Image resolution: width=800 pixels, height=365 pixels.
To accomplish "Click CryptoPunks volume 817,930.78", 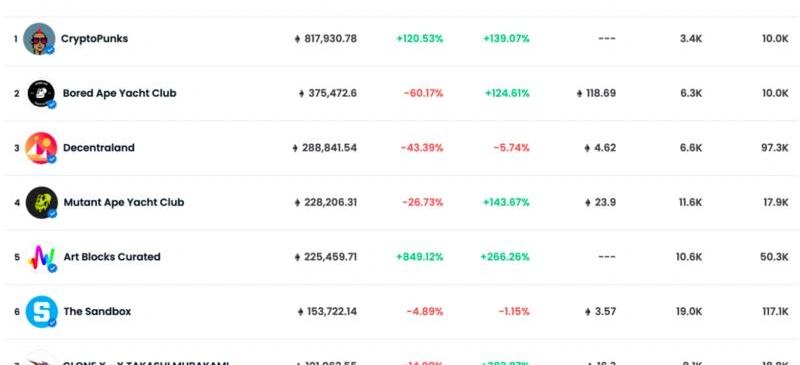I will pos(326,39).
